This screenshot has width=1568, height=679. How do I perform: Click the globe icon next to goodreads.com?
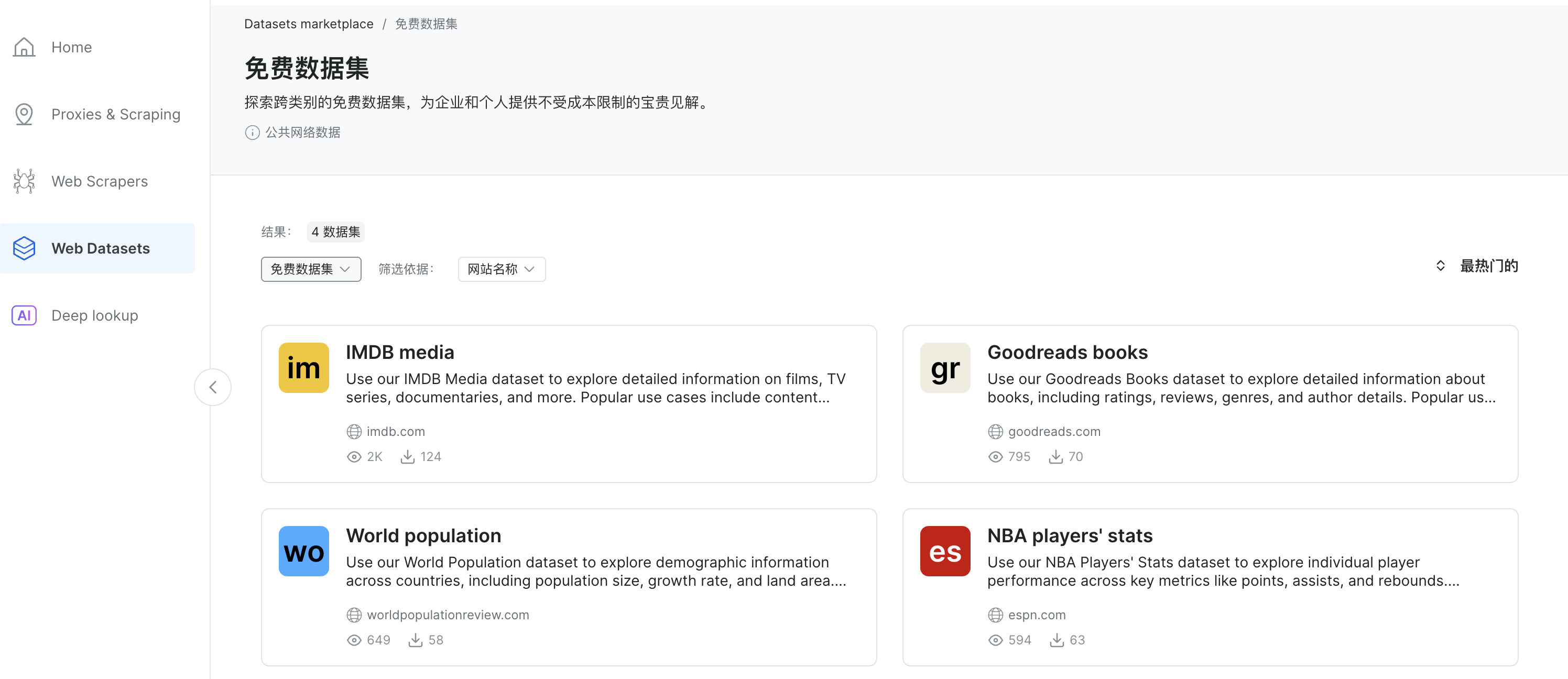pyautogui.click(x=995, y=431)
